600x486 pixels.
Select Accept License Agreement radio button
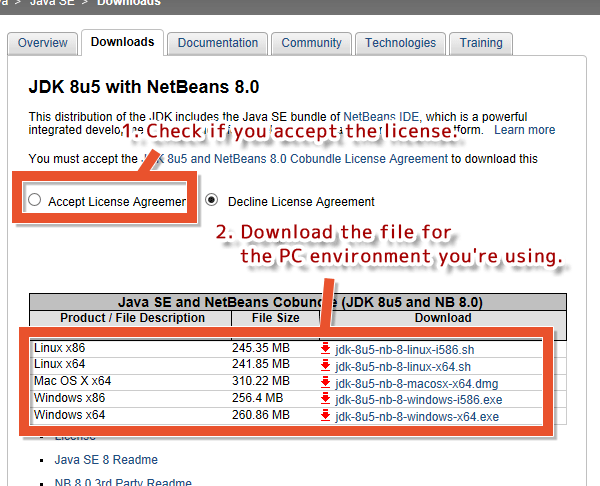(x=34, y=200)
